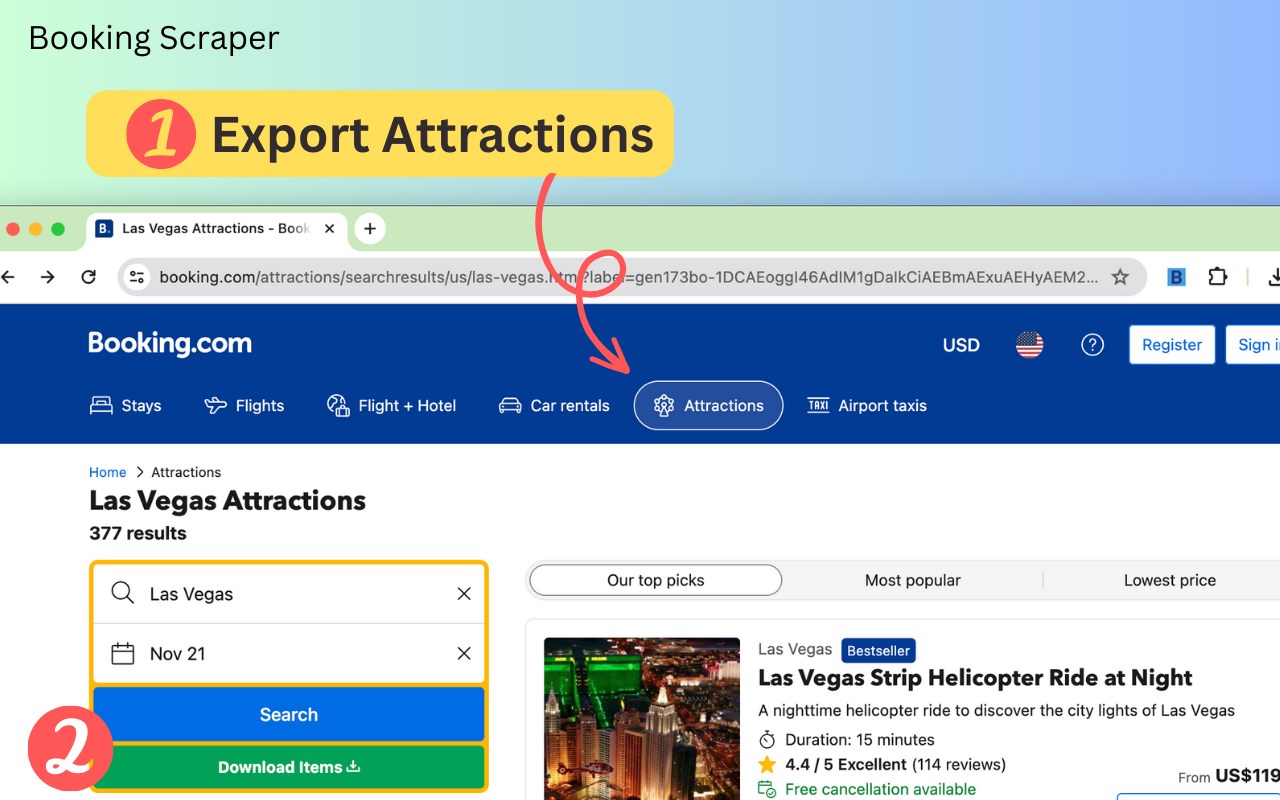Click the browser address bar URL

tap(628, 277)
